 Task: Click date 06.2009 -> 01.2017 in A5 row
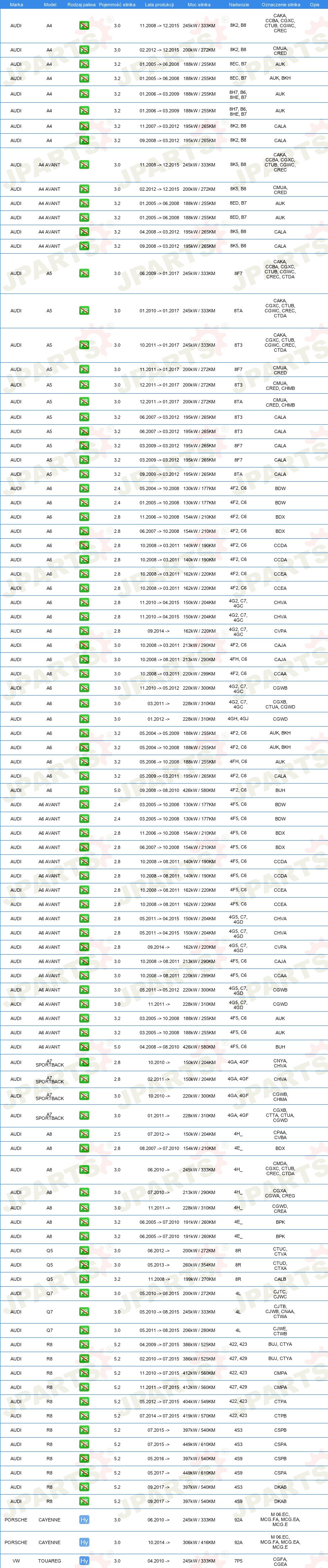point(159,273)
